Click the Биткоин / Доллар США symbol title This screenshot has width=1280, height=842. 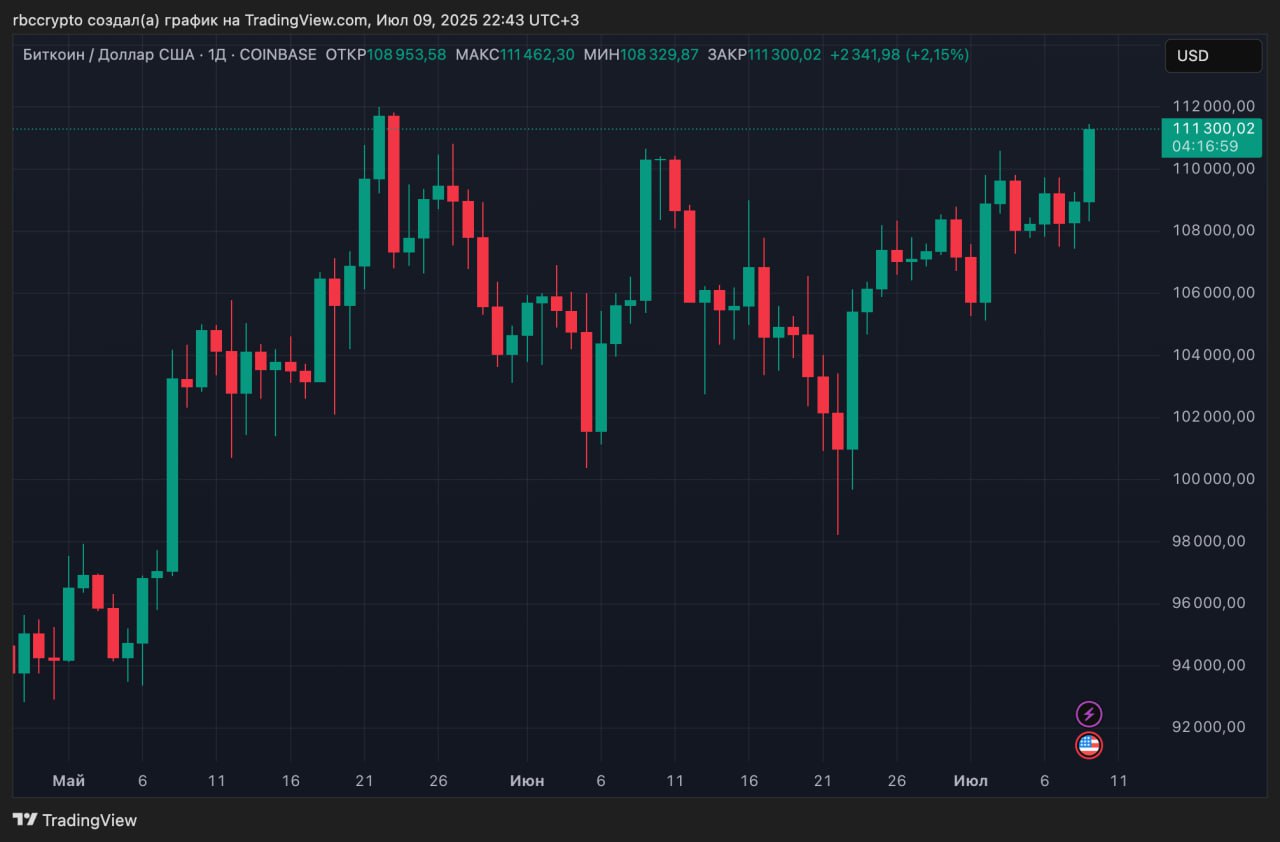pos(109,55)
